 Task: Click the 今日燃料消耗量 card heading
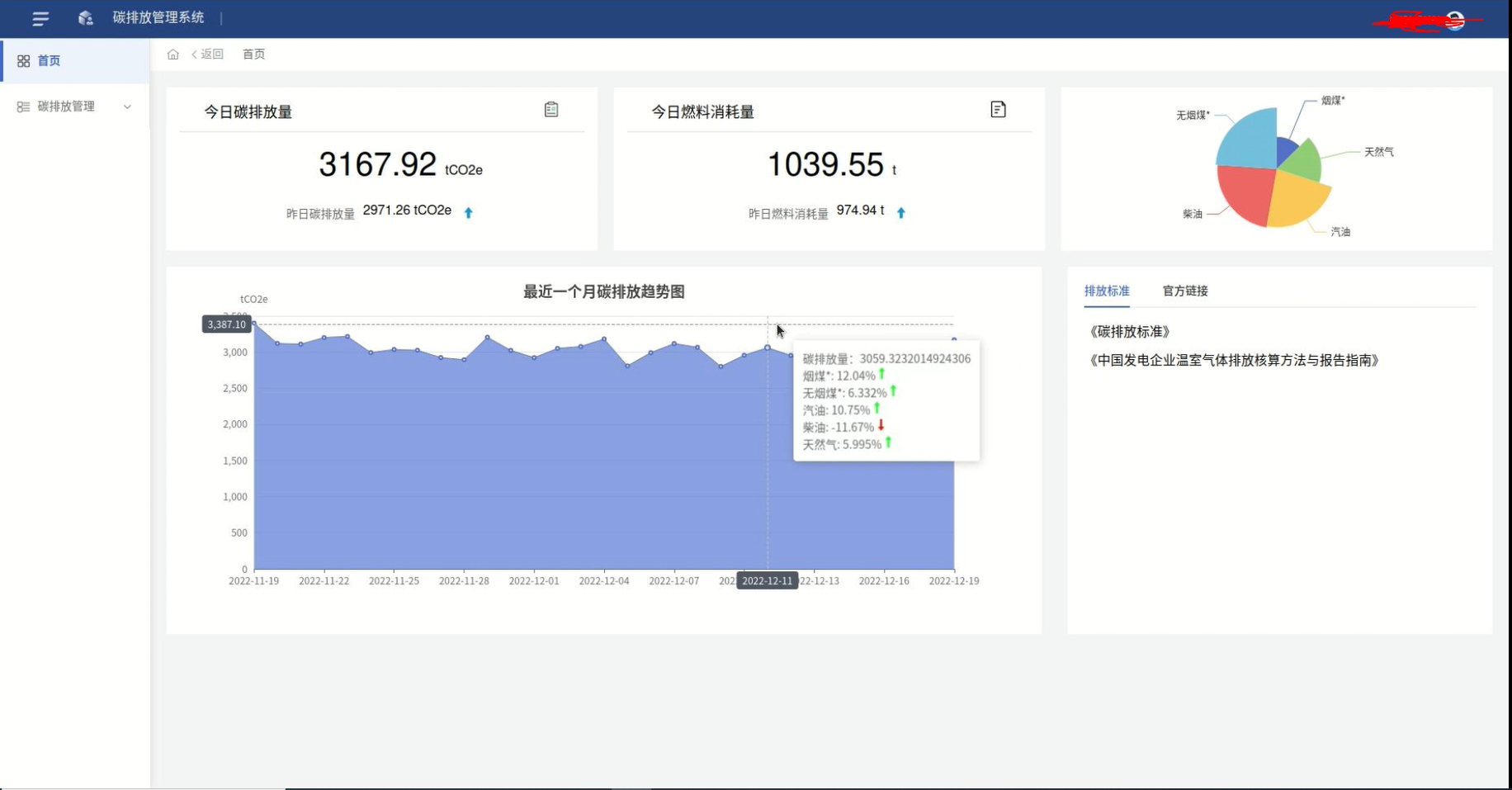[x=703, y=111]
